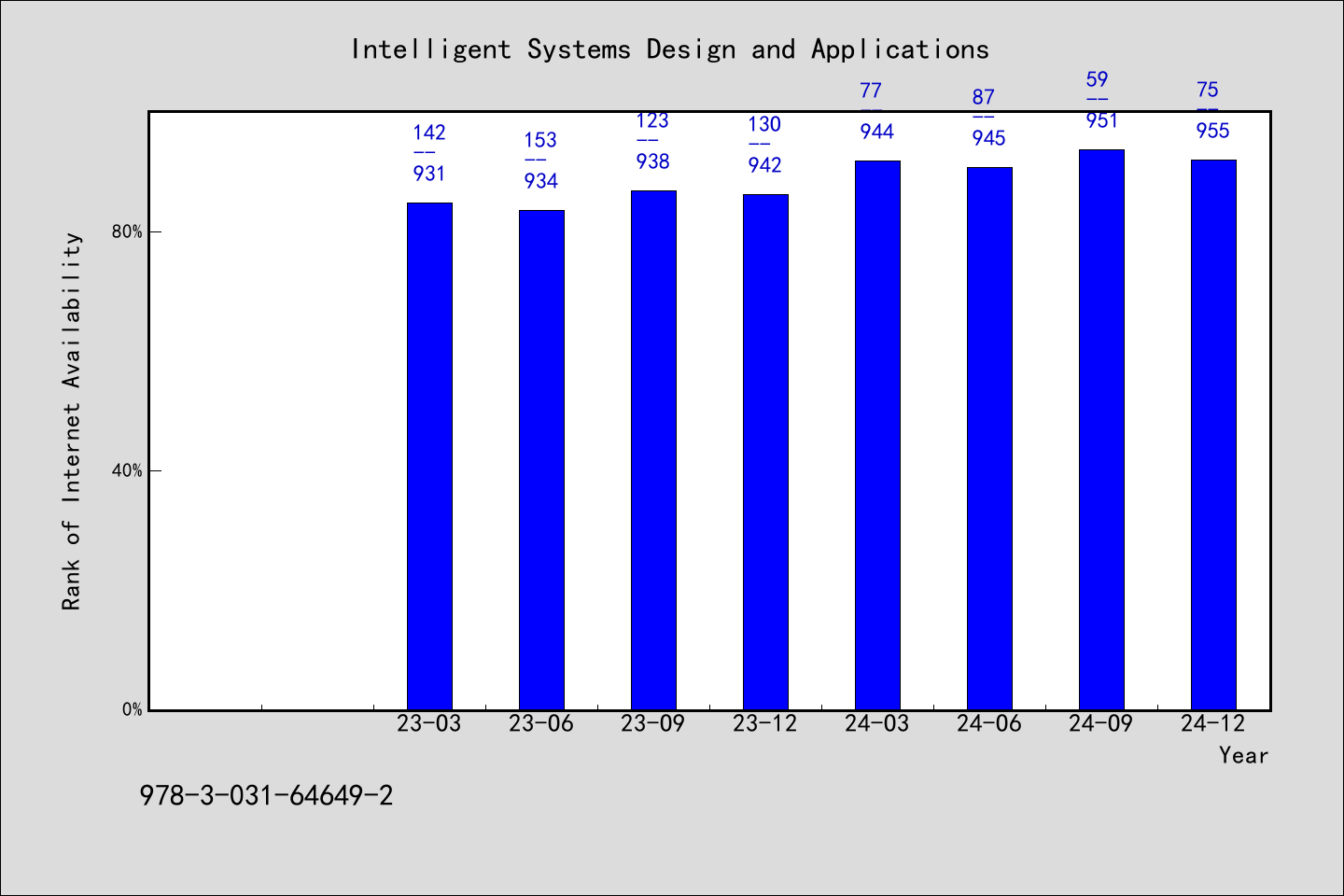
Task: Click the x-axis label '23-03'
Action: tap(429, 723)
